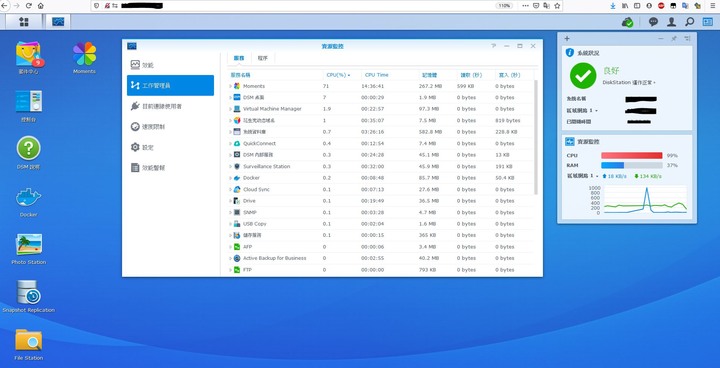Open the DSM search magnifier icon
This screenshot has height=368, width=720.
point(689,22)
